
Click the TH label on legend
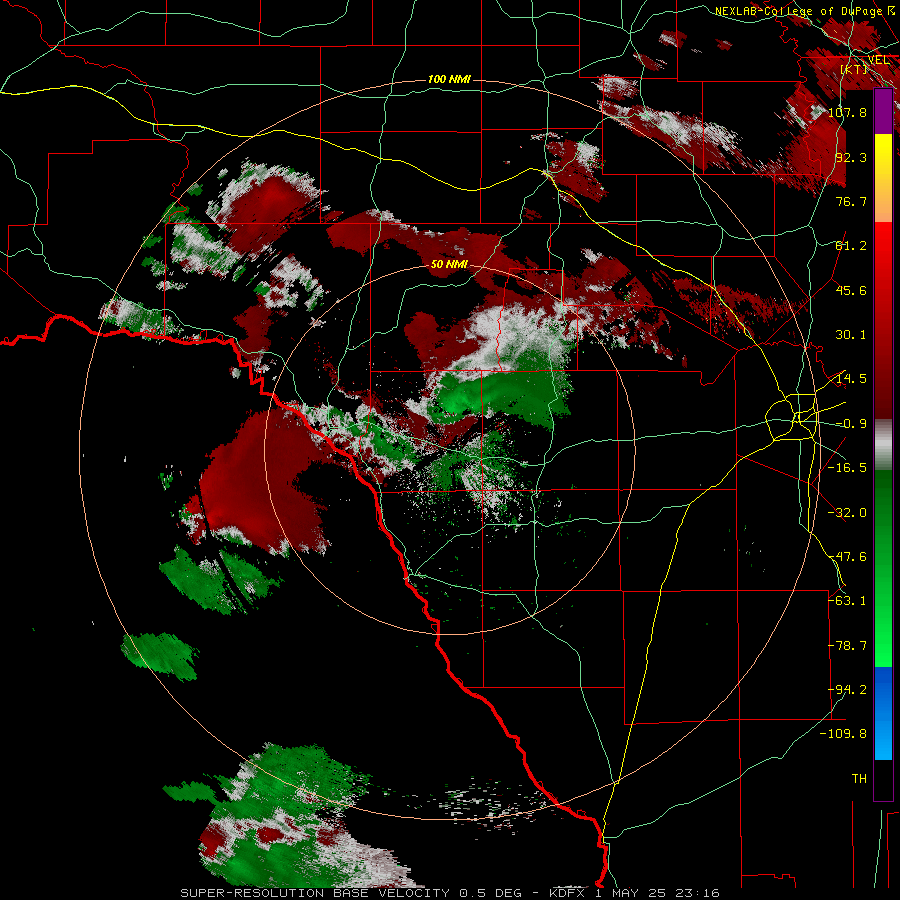[859, 779]
